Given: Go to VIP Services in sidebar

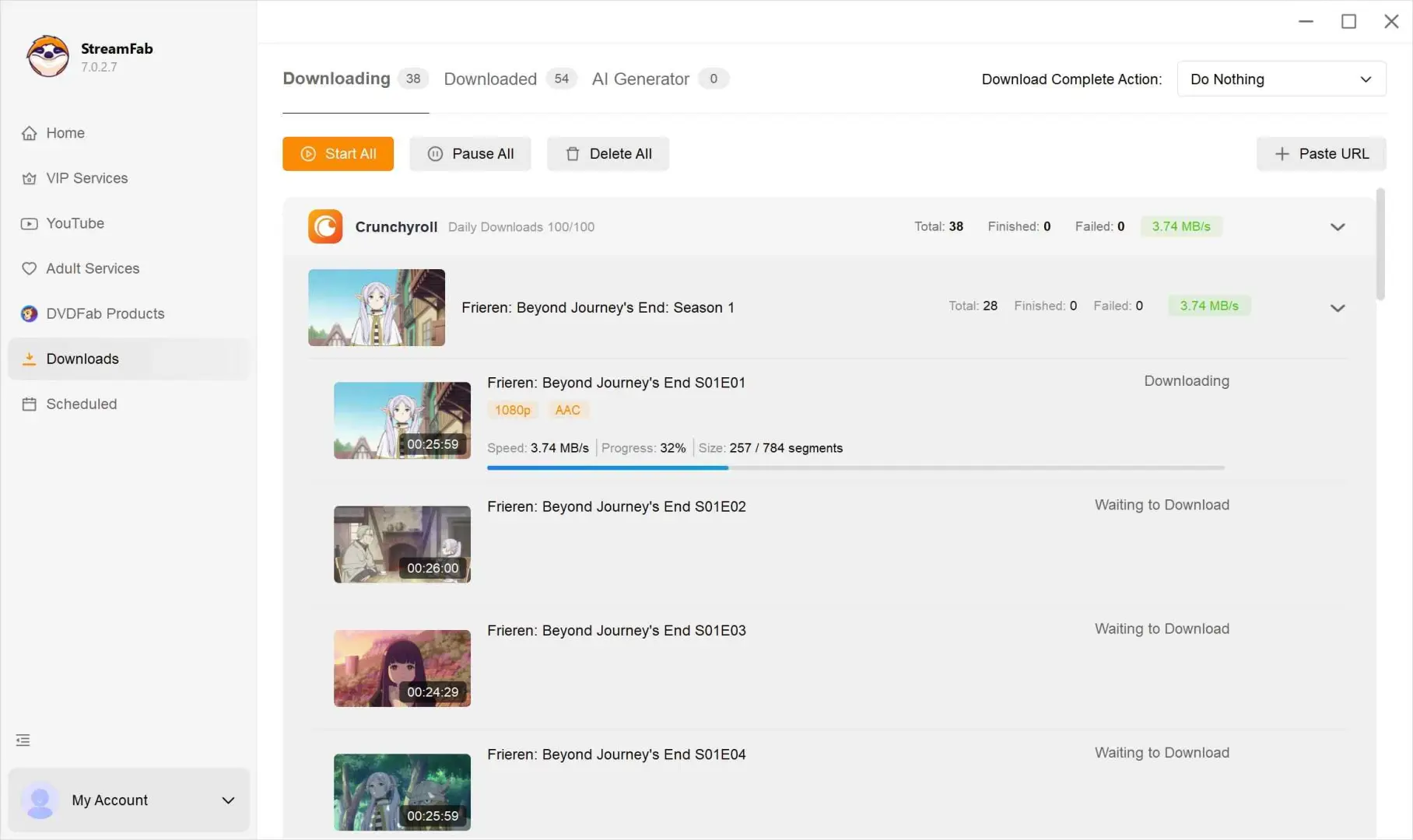Looking at the screenshot, I should coord(128,178).
